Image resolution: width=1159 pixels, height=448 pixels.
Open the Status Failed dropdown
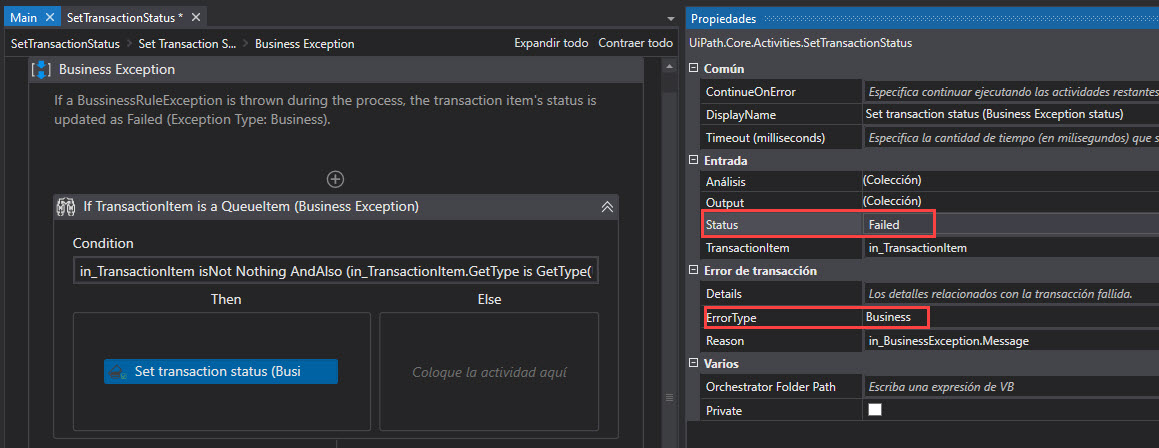coord(1010,224)
